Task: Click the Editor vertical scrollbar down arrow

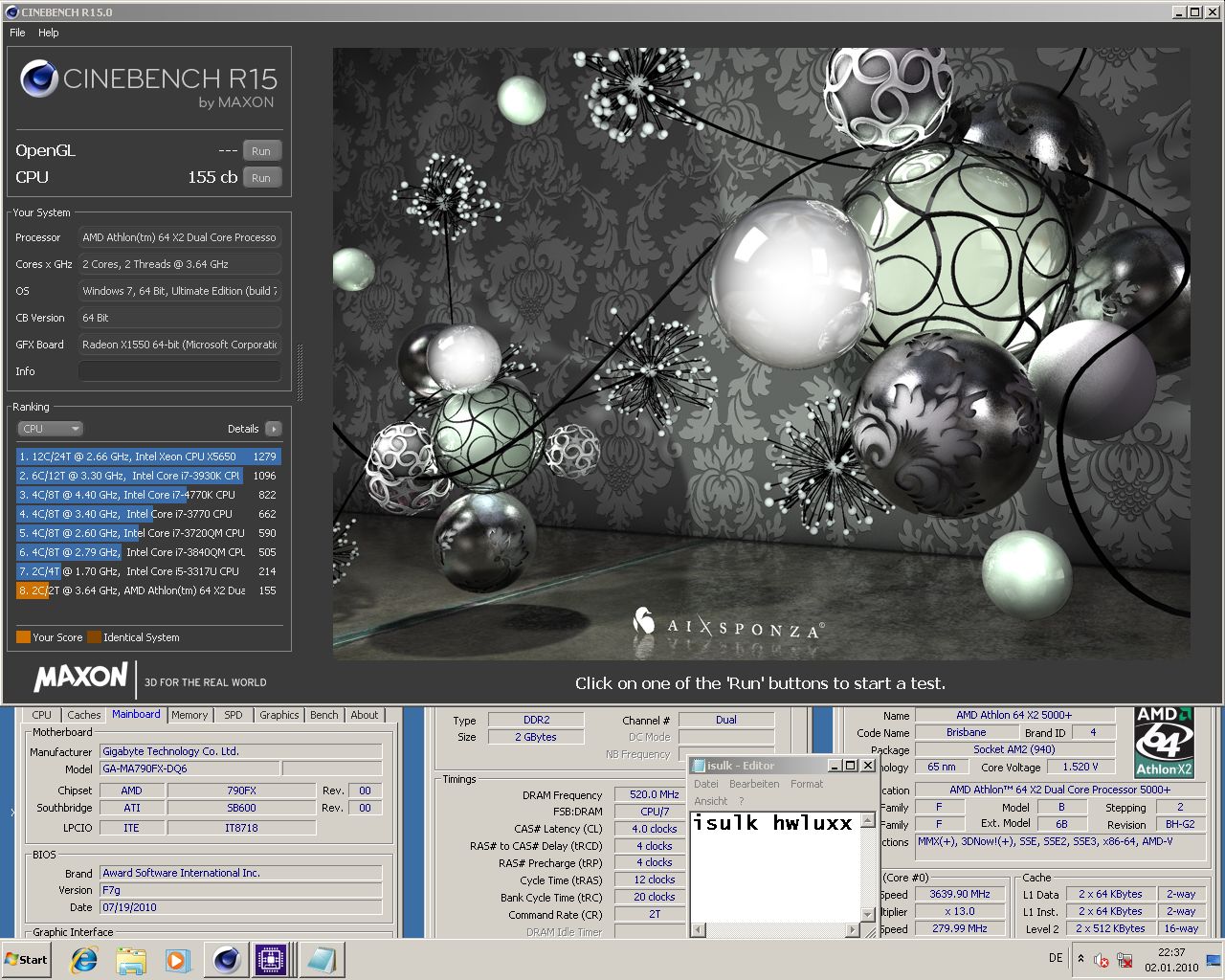Action: 868,915
